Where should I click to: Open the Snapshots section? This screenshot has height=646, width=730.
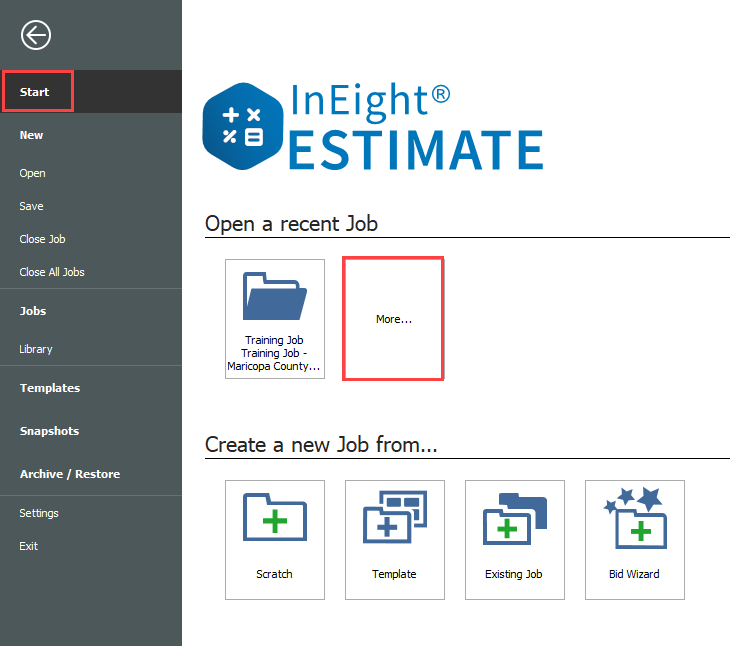click(49, 431)
